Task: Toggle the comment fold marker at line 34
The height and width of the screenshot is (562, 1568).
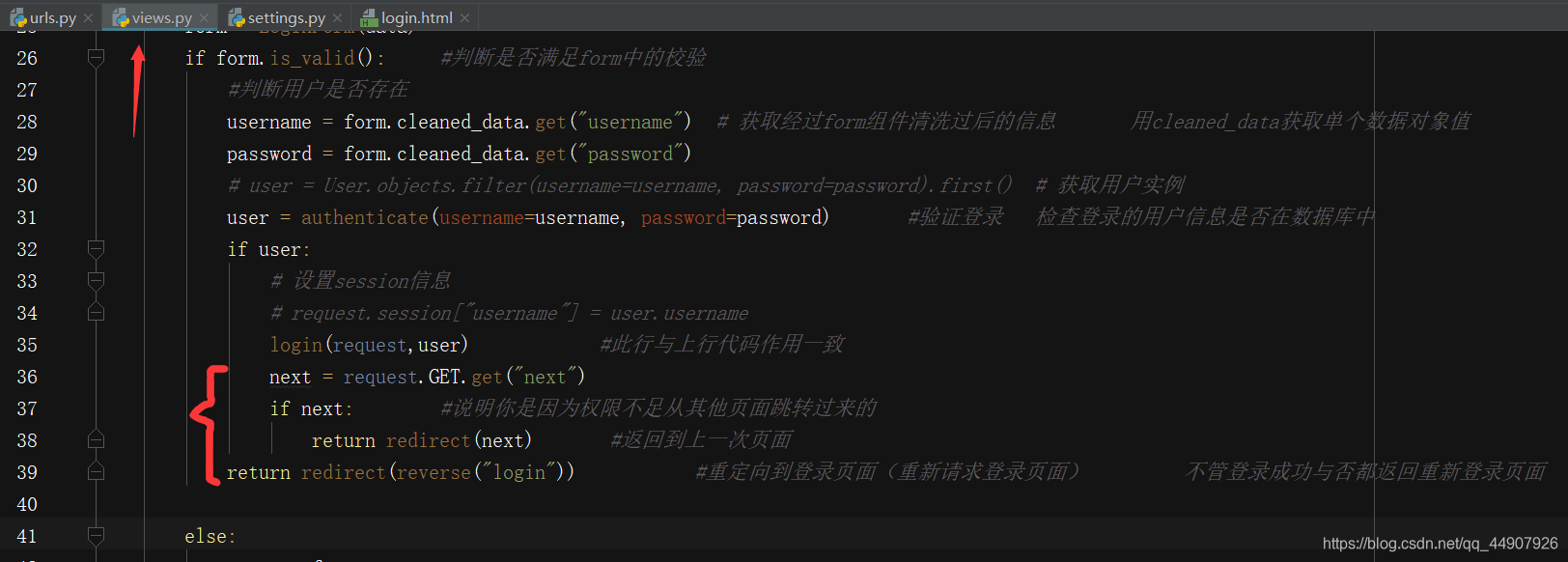Action: pos(96,313)
